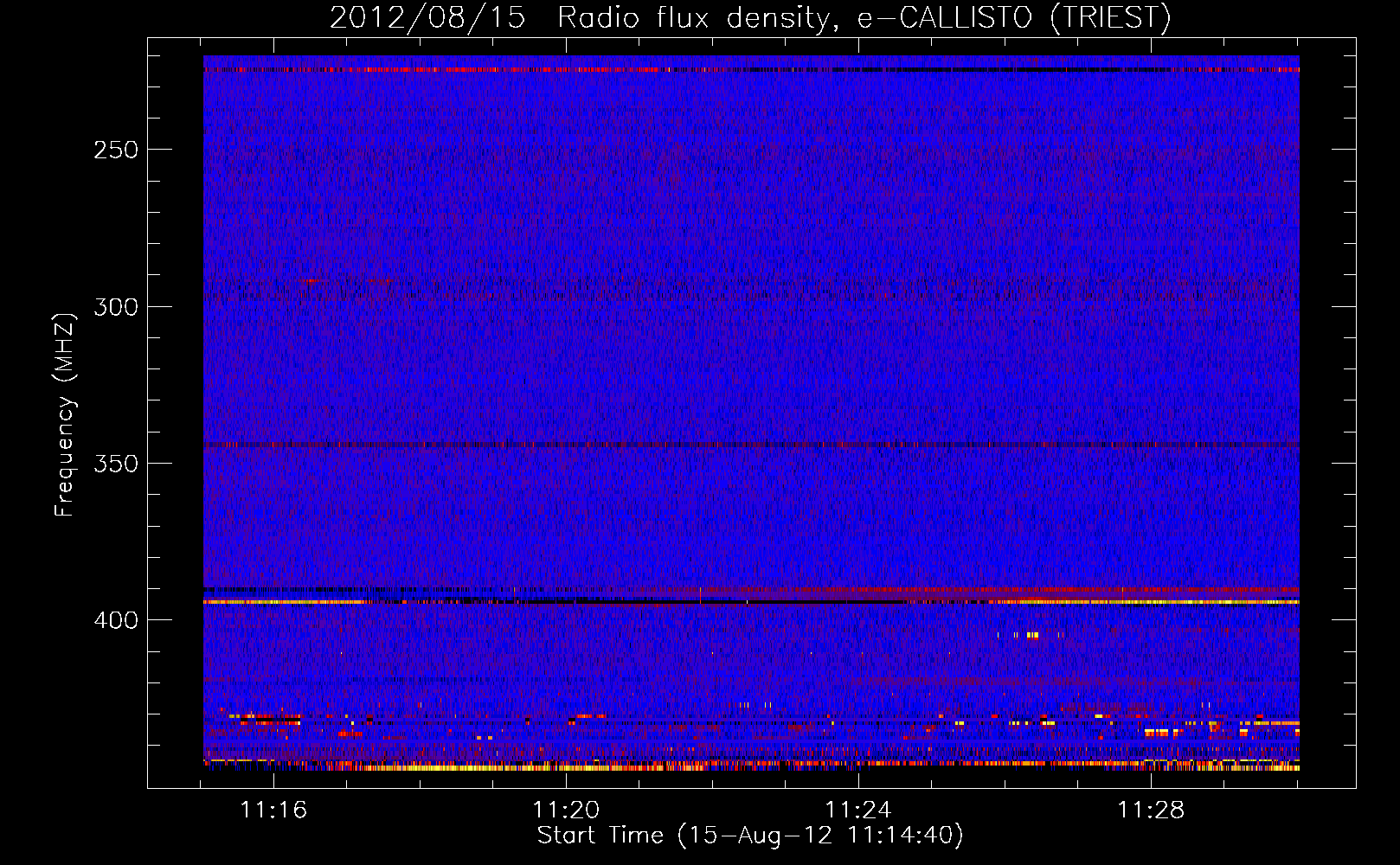Click the 400 frequency tick label
Image resolution: width=1400 pixels, height=865 pixels.
115,620
